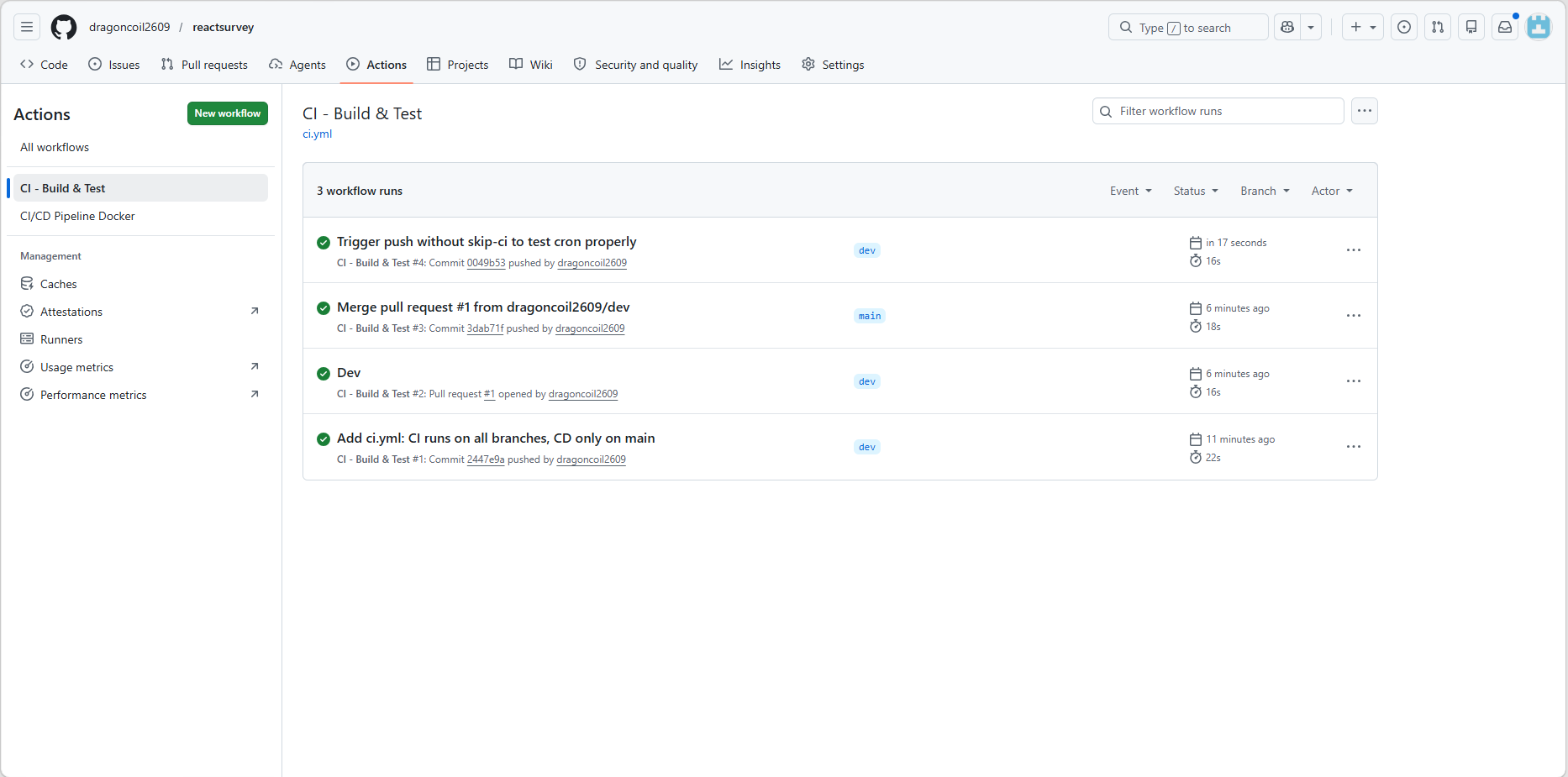Open the create new plus menu

pyautogui.click(x=1363, y=27)
